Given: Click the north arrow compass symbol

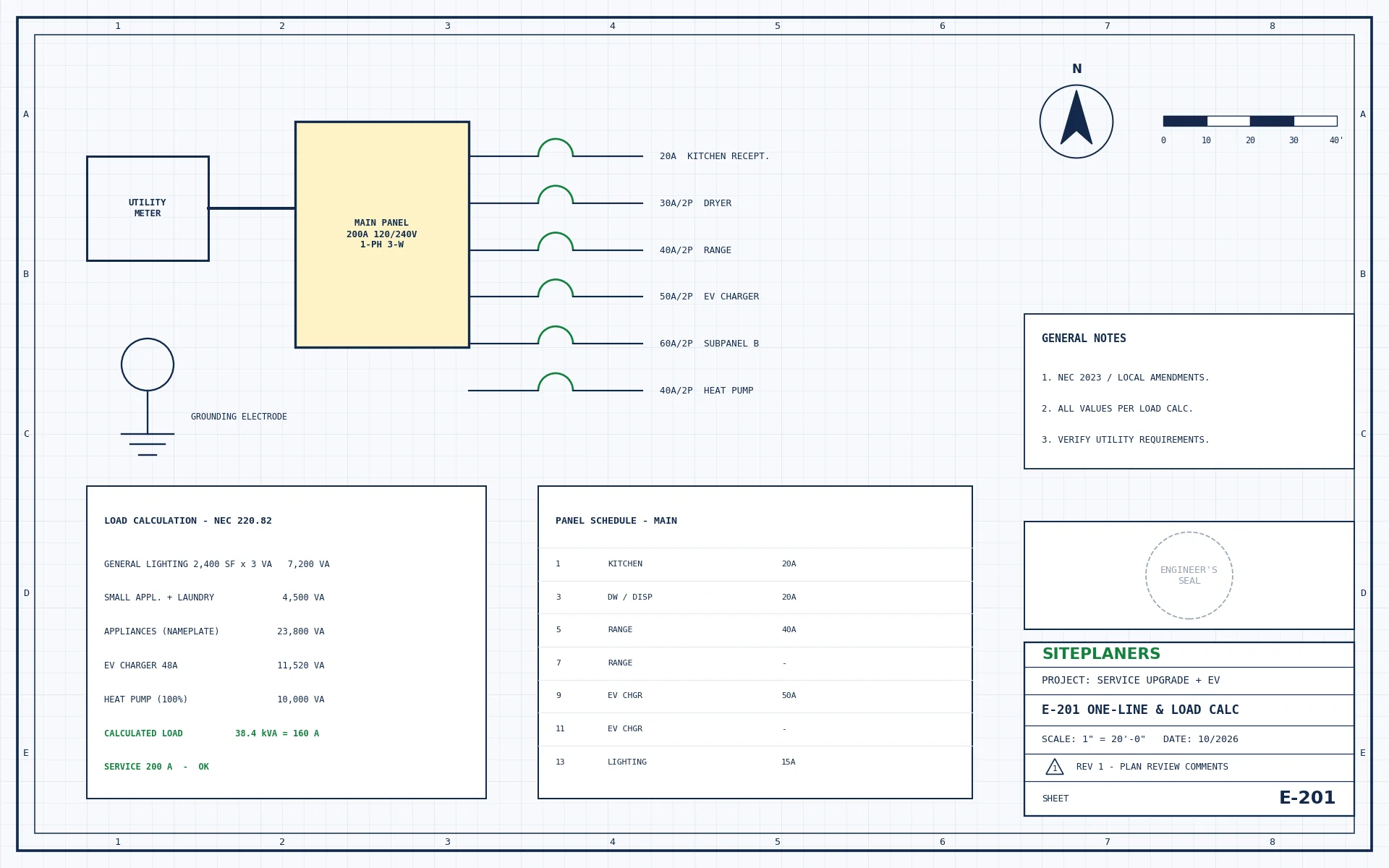Looking at the screenshot, I should pyautogui.click(x=1076, y=122).
